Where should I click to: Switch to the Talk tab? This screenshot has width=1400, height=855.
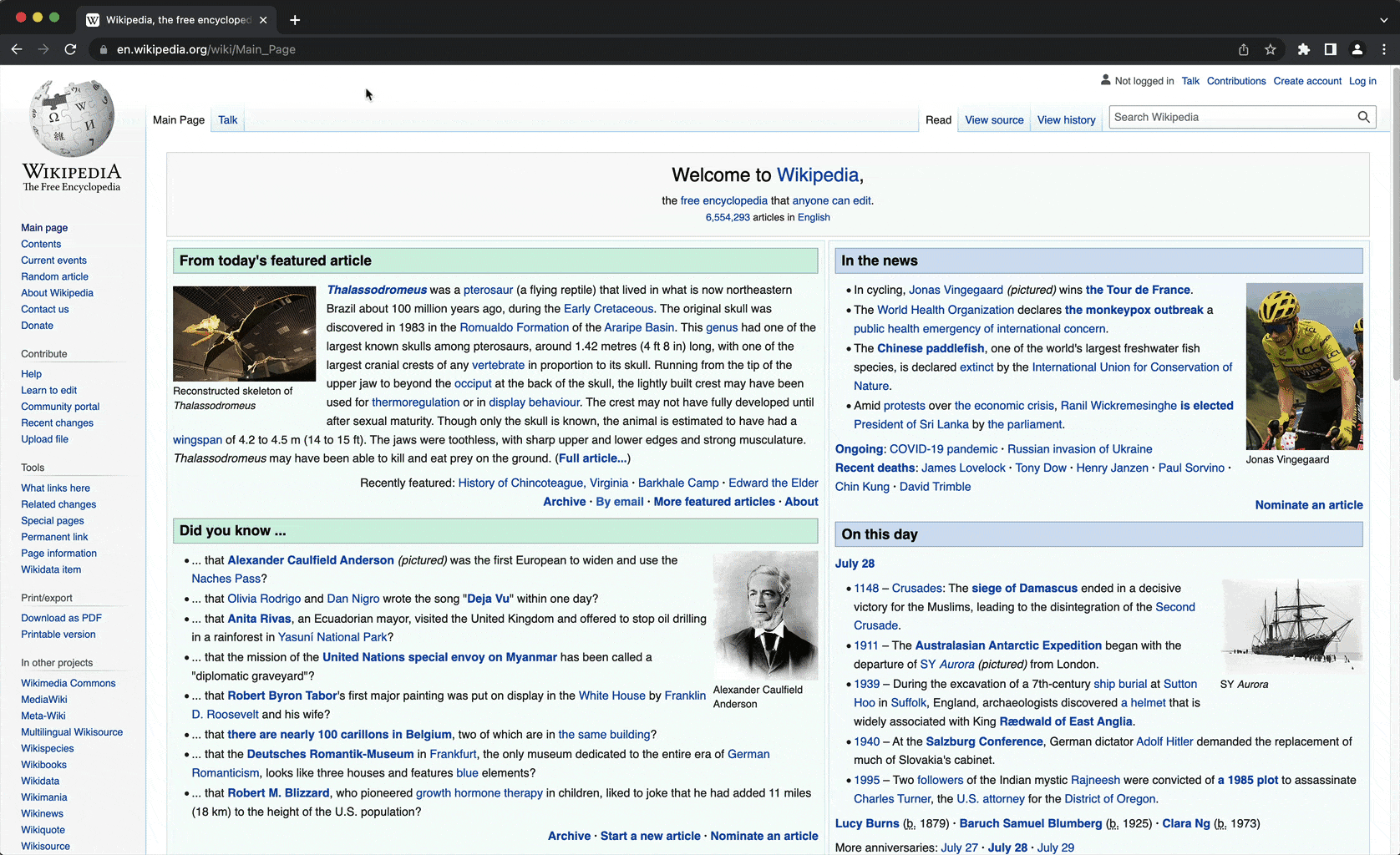pyautogui.click(x=228, y=119)
